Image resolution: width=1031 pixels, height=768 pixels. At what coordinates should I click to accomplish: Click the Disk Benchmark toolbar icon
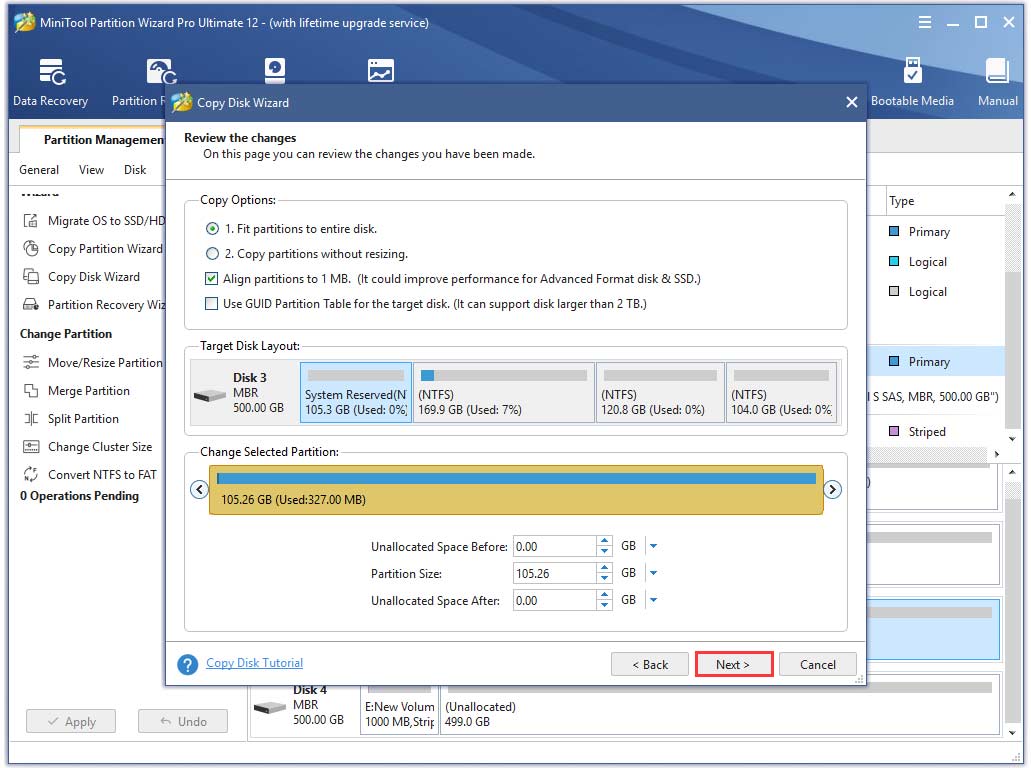[274, 71]
